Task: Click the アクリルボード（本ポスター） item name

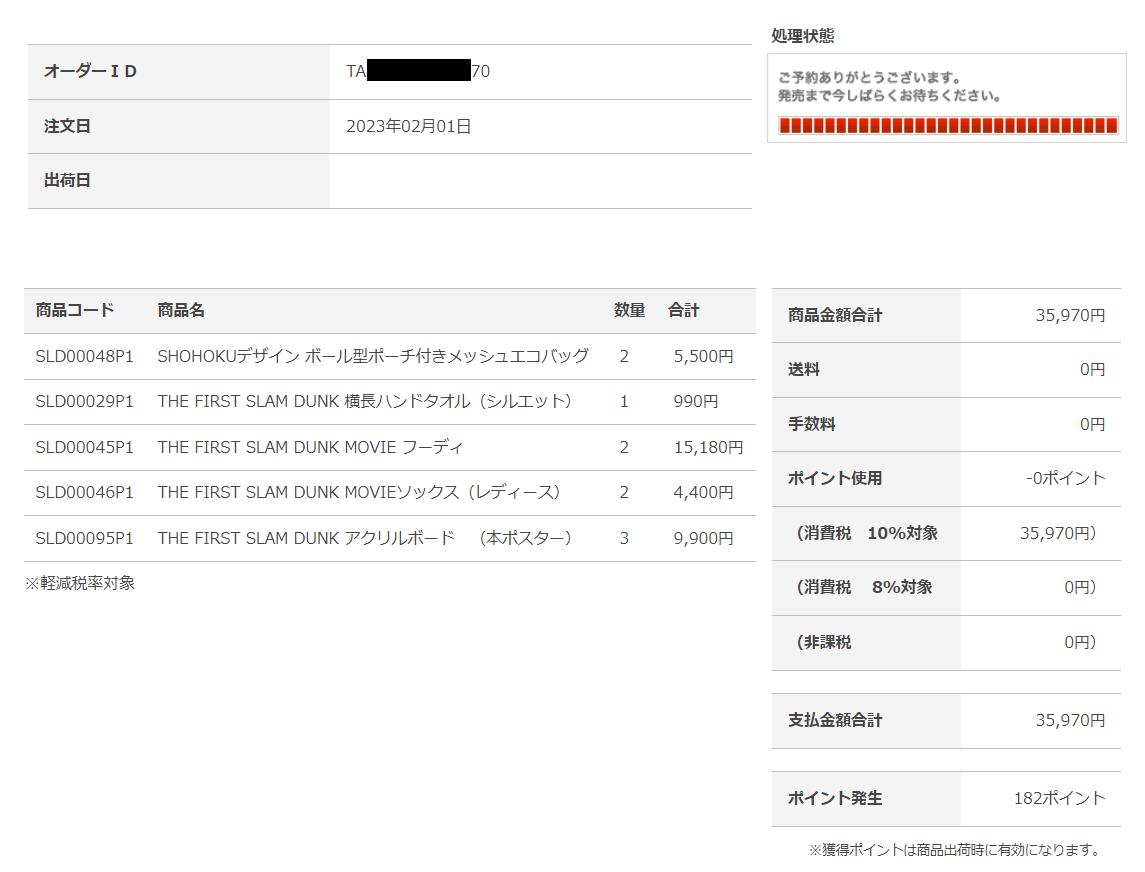Action: pyautogui.click(x=365, y=538)
